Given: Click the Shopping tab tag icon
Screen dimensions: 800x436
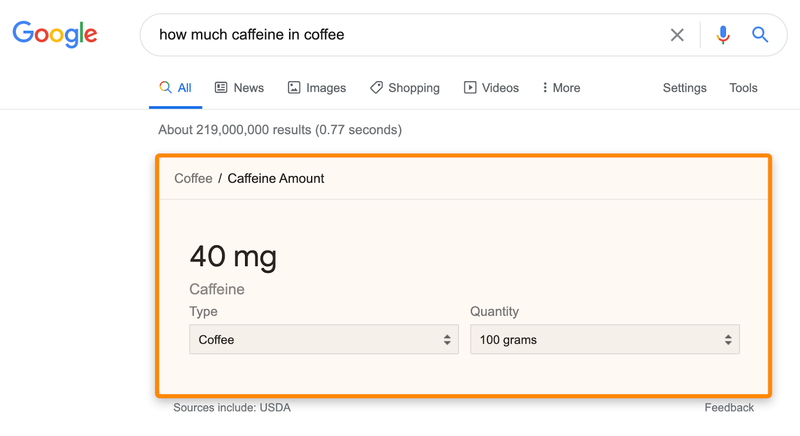Looking at the screenshot, I should tap(376, 88).
